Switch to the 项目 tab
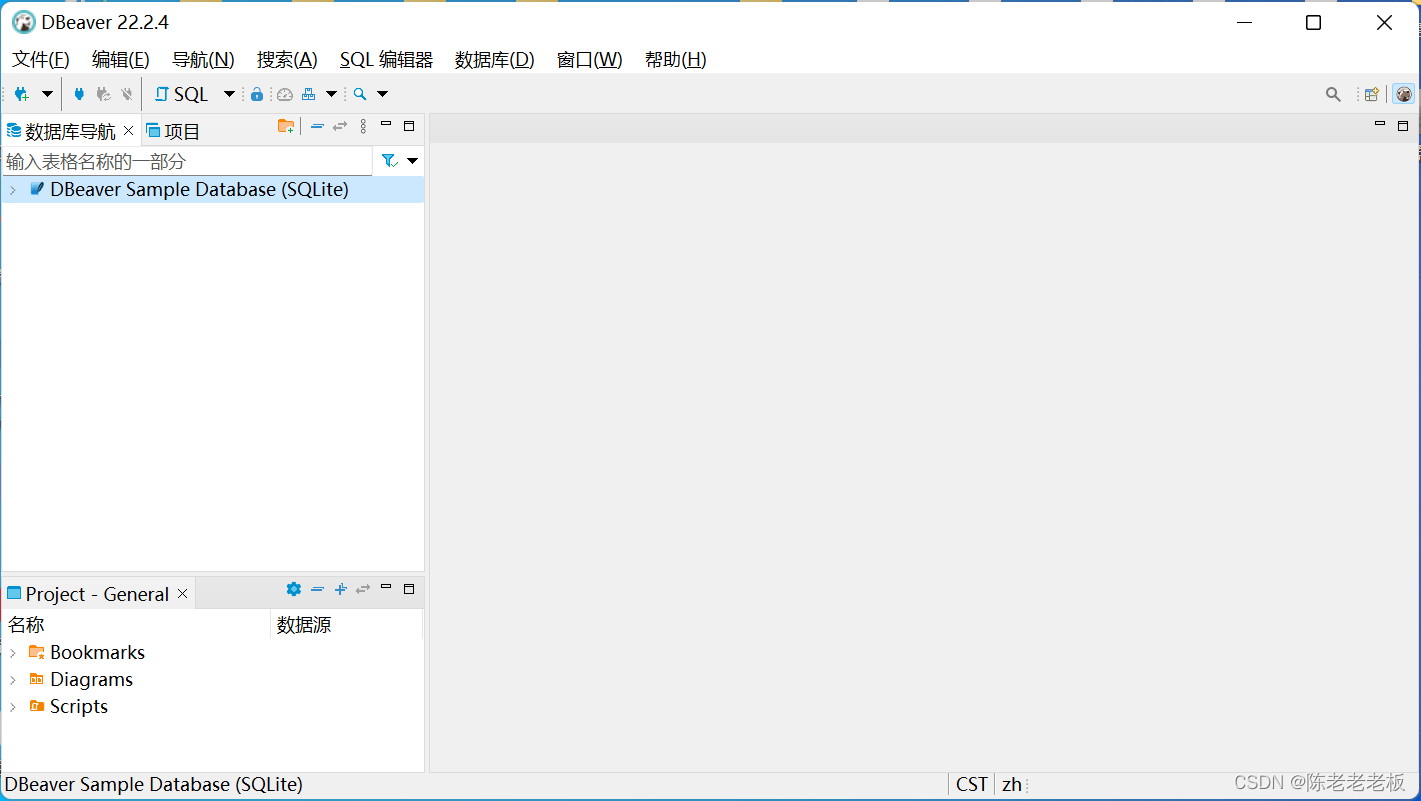The image size is (1421, 801). coord(173,131)
